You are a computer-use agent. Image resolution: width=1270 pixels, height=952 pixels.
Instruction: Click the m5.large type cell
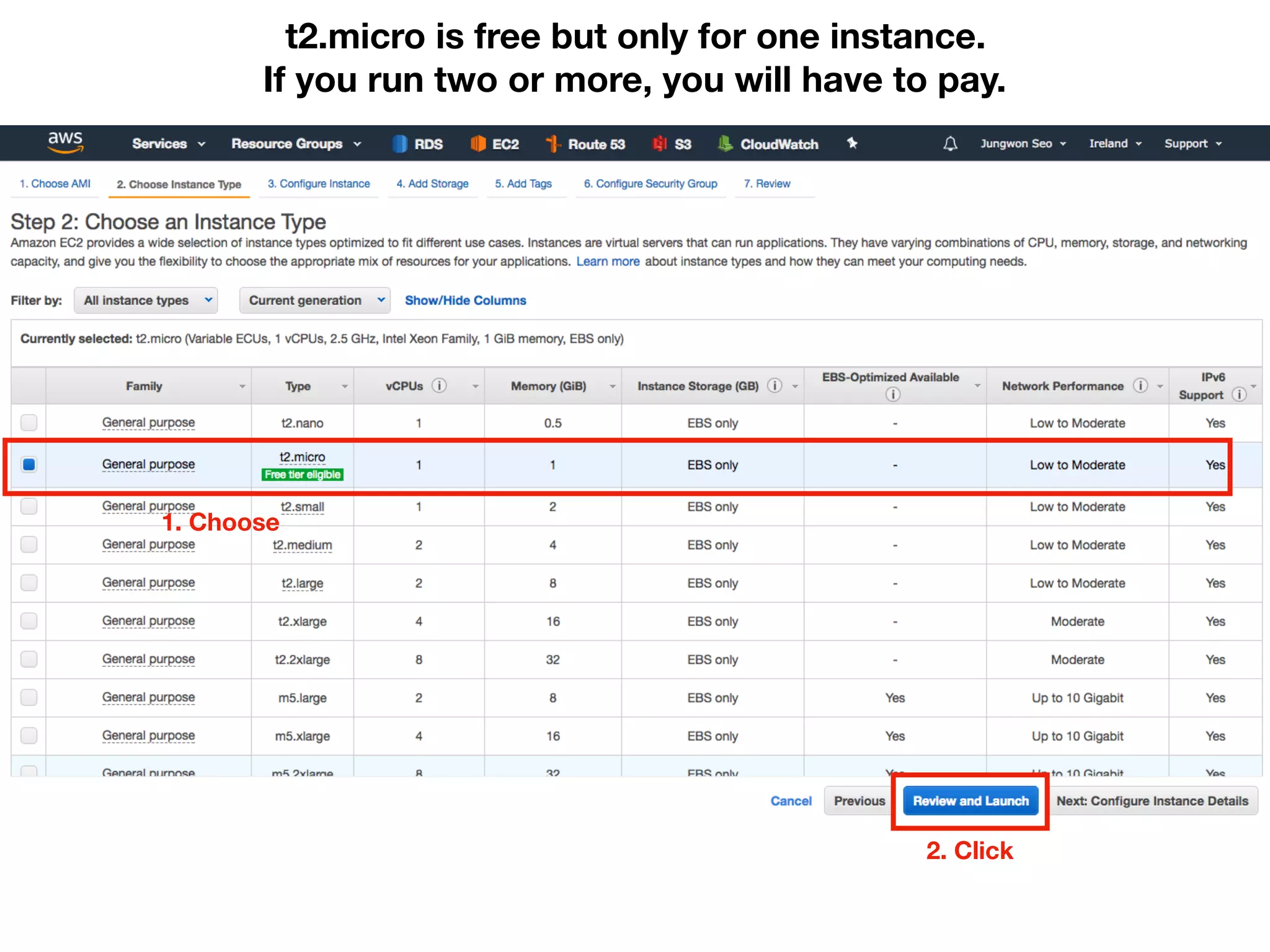pos(303,698)
